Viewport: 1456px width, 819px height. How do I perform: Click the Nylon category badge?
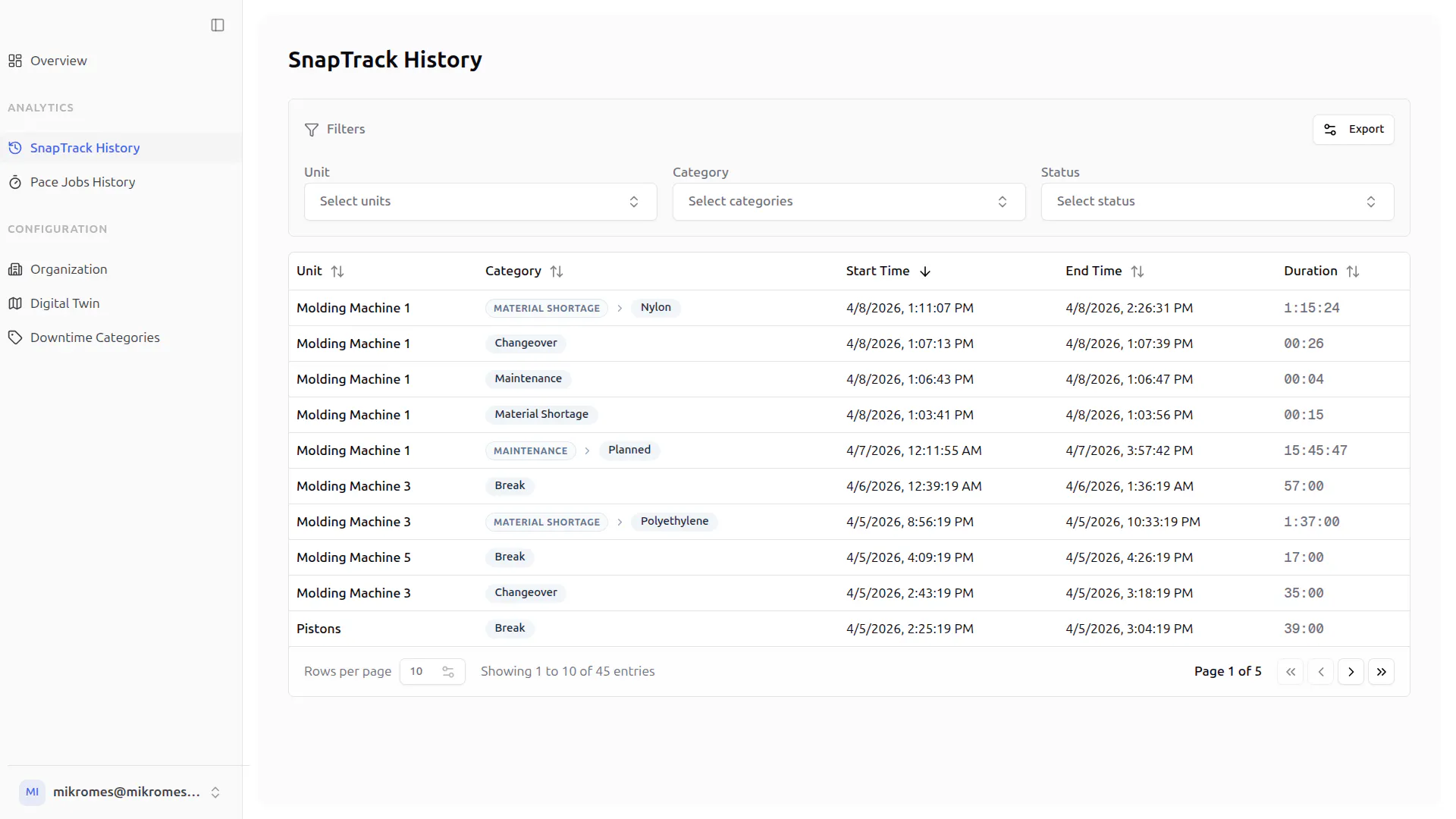656,308
